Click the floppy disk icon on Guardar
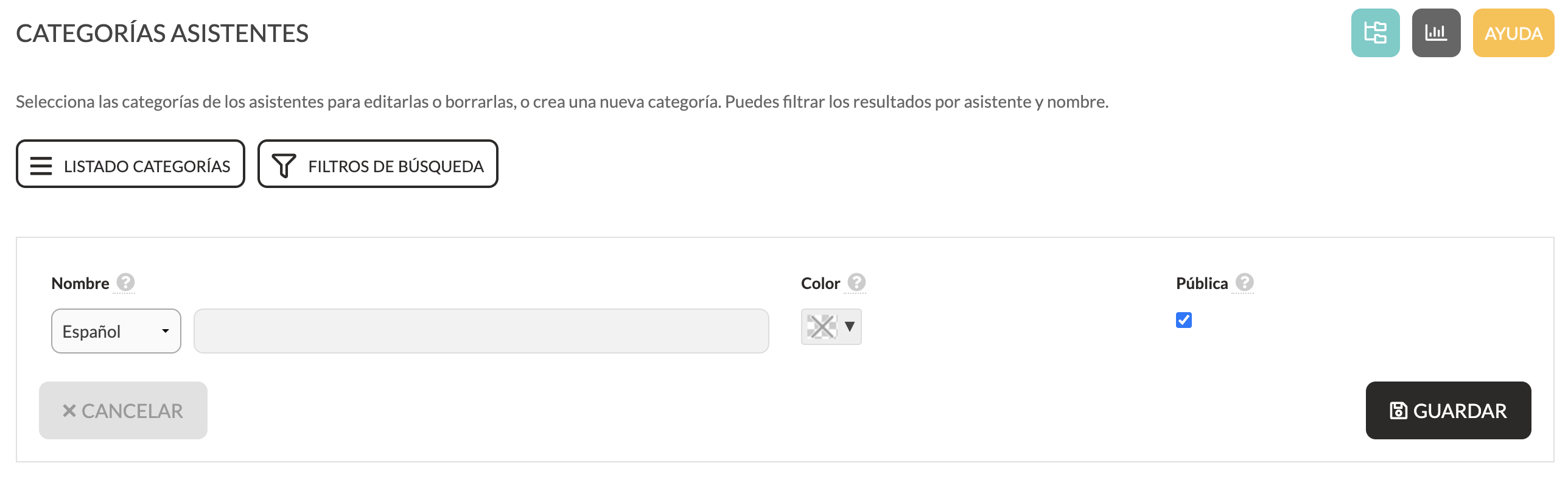The image size is (1568, 488). pyautogui.click(x=1398, y=411)
